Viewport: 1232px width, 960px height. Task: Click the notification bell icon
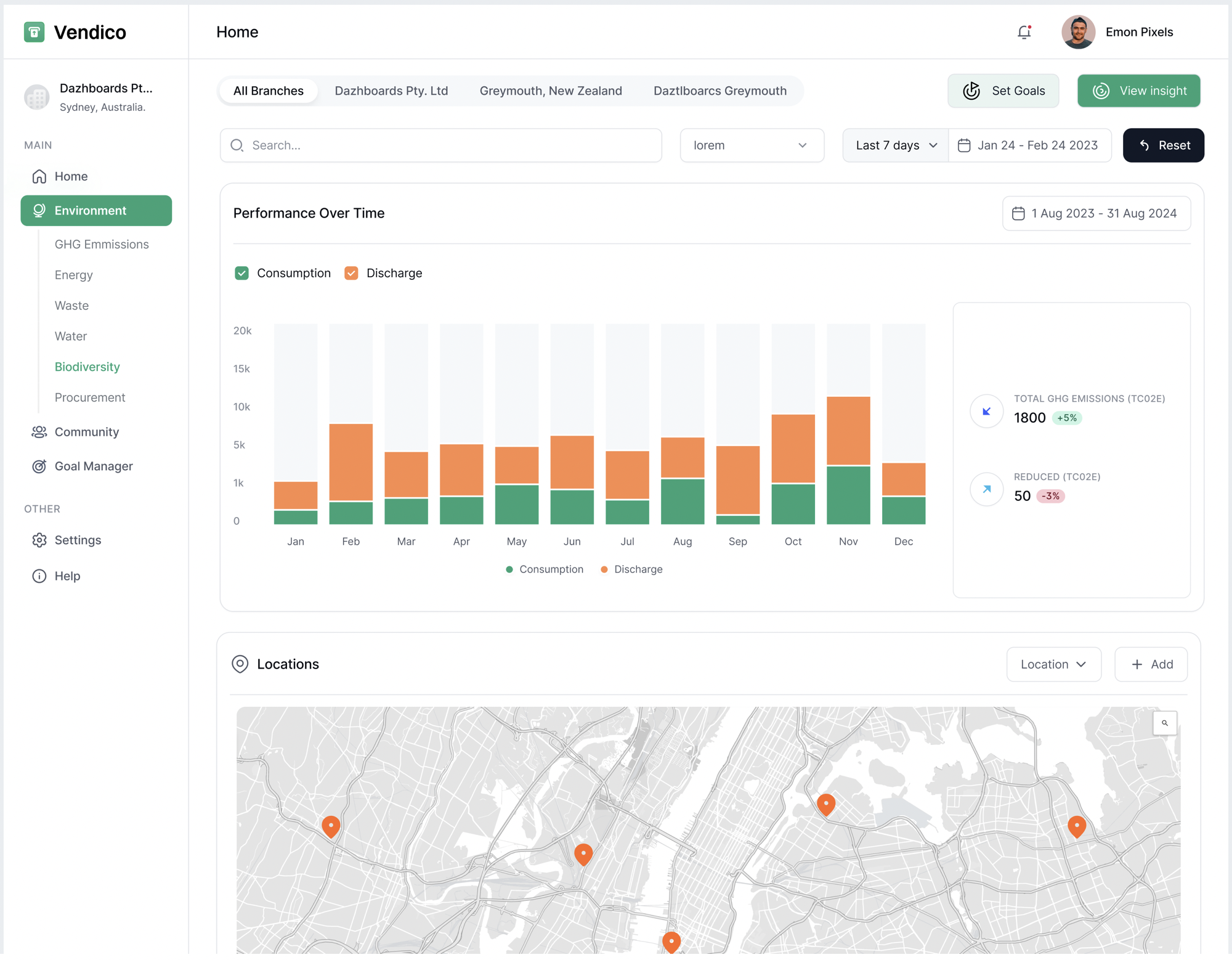pyautogui.click(x=1024, y=32)
